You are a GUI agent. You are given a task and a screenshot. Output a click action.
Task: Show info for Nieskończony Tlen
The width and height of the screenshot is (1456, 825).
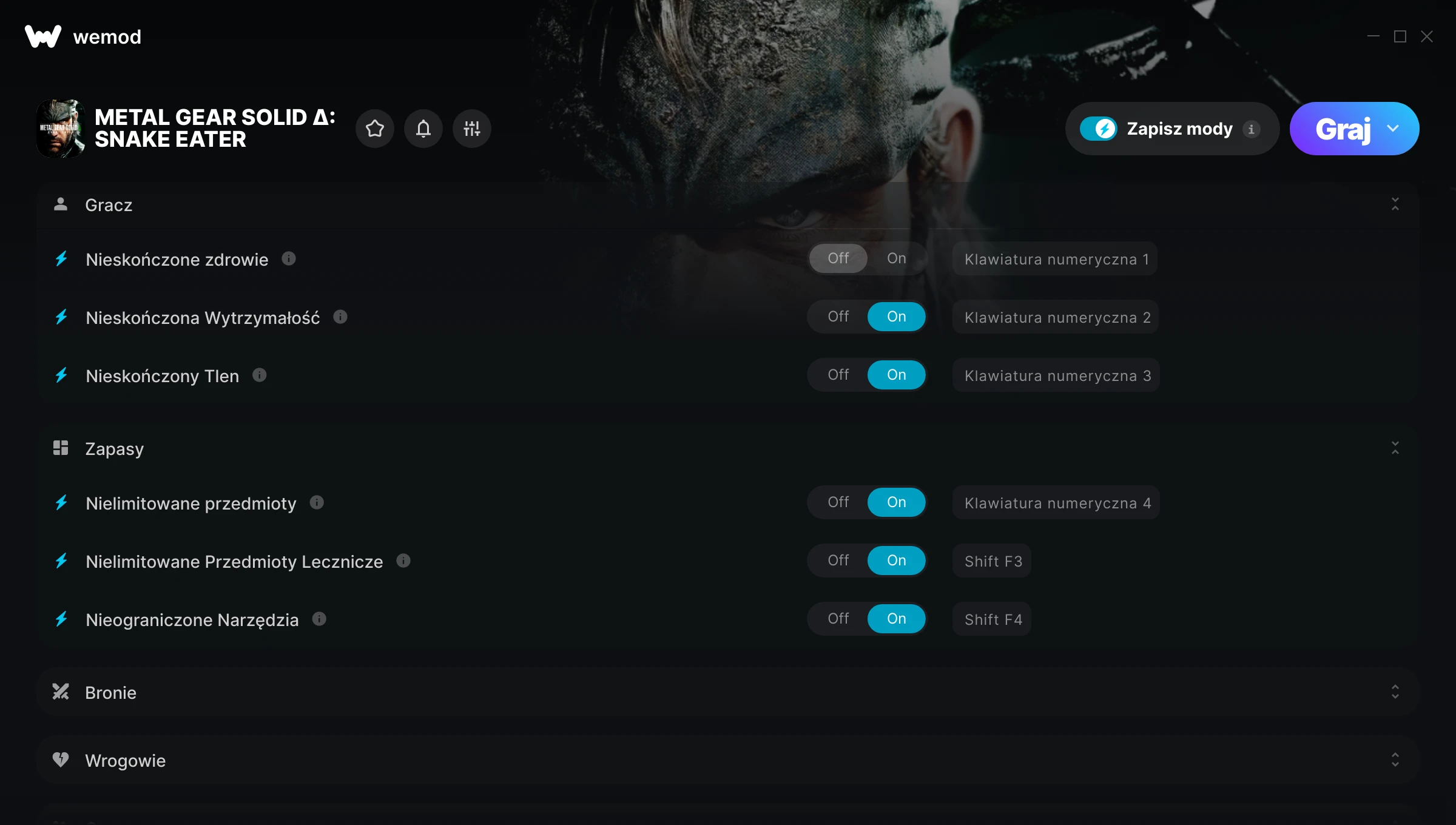pos(260,375)
